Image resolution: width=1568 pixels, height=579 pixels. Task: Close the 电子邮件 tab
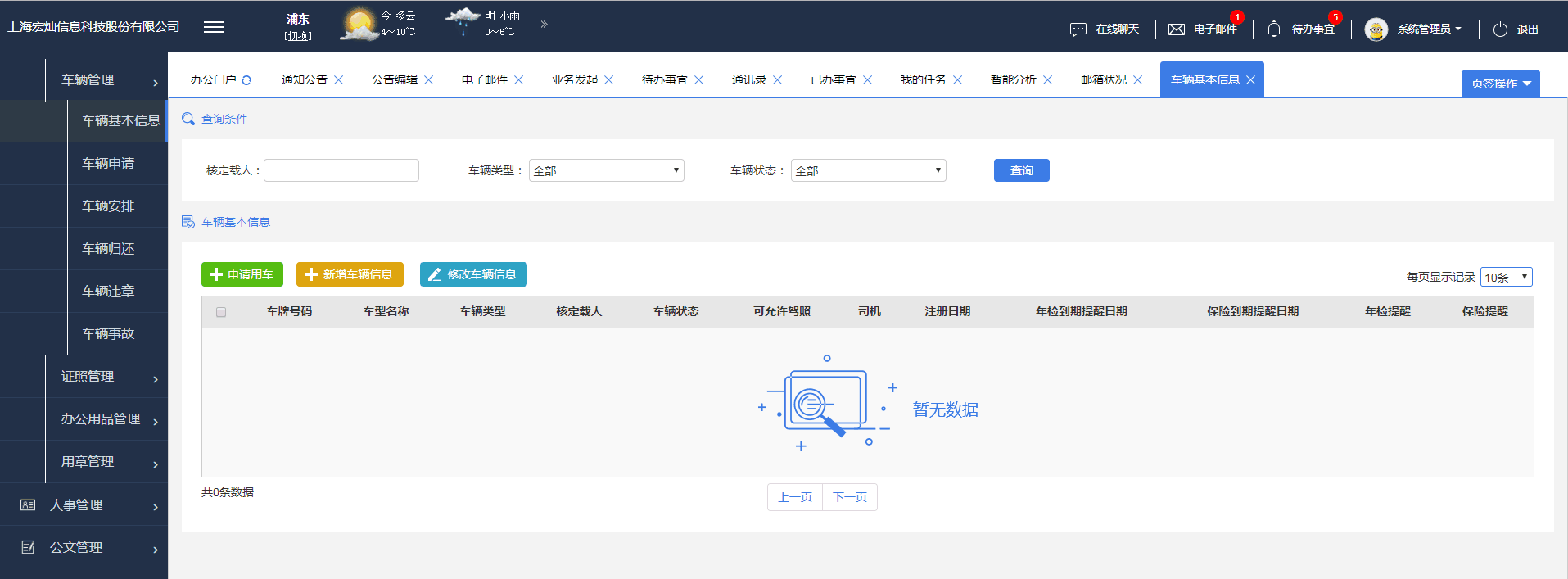click(519, 80)
